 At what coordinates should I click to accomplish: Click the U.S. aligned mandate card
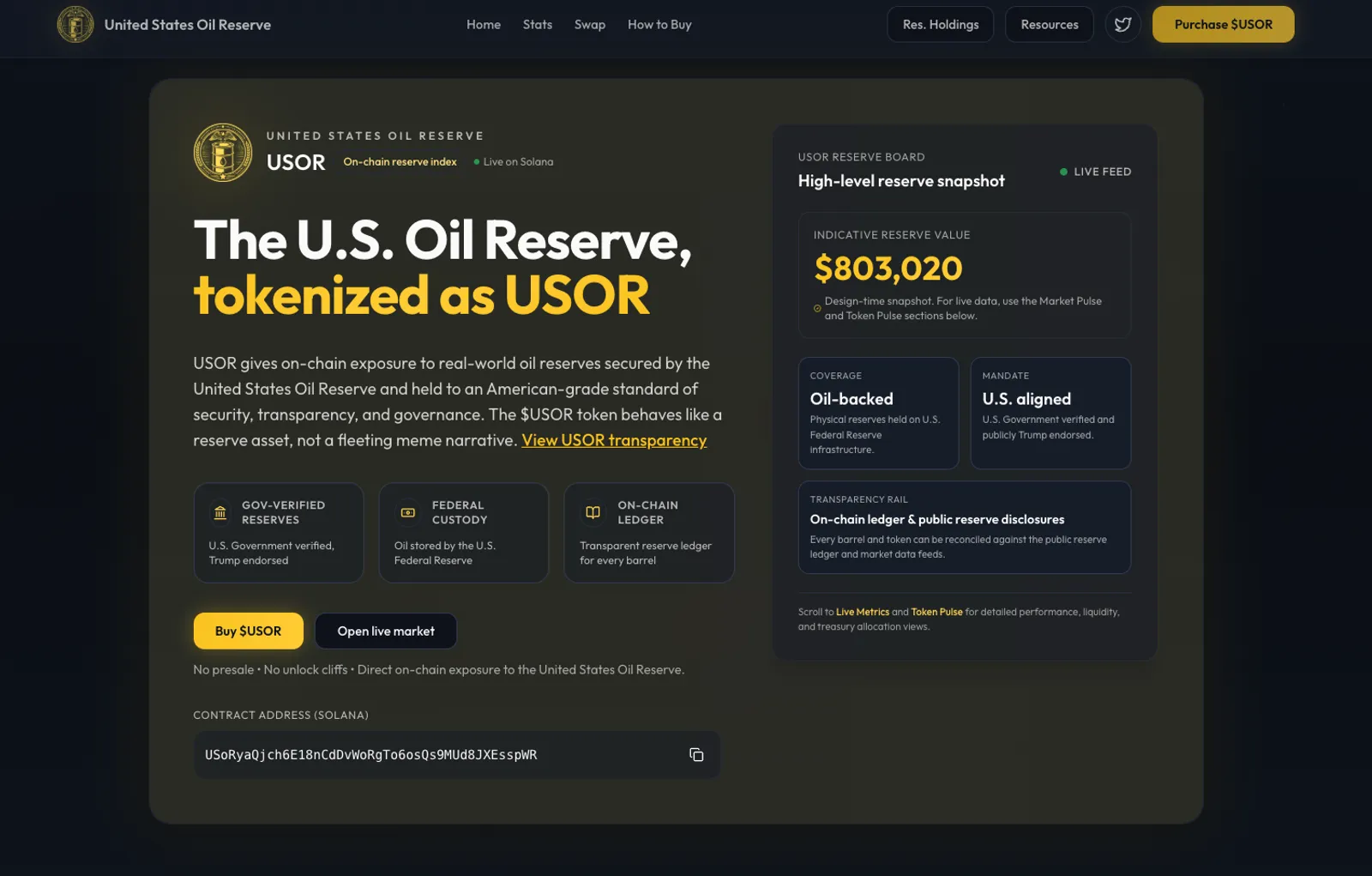coord(1050,413)
